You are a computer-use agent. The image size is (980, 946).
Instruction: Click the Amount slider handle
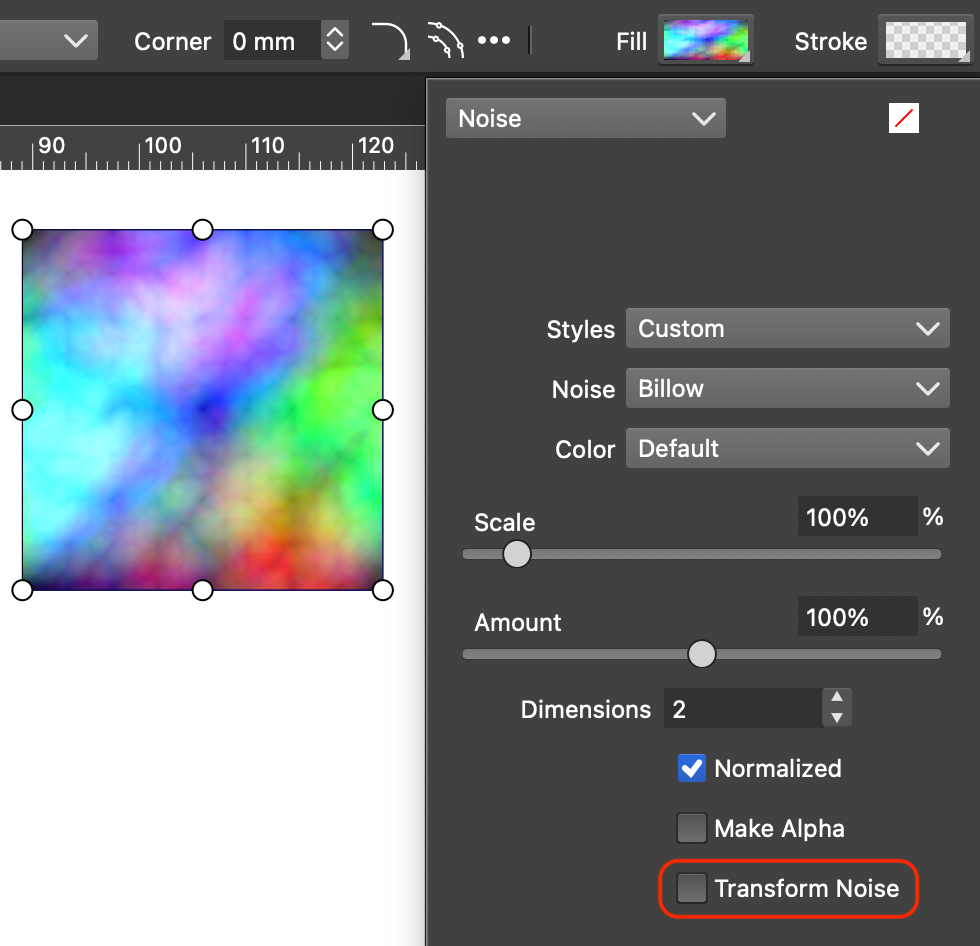[x=702, y=654]
